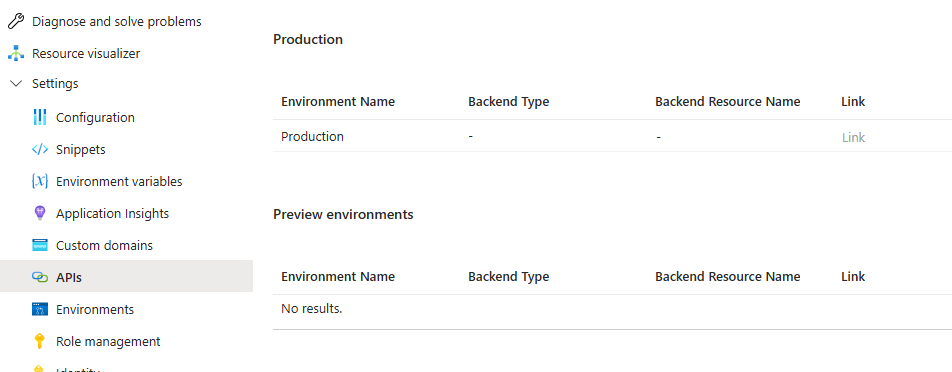Screen dimensions: 952x372
Task: Click the Link for Production environment
Action: pos(853,137)
